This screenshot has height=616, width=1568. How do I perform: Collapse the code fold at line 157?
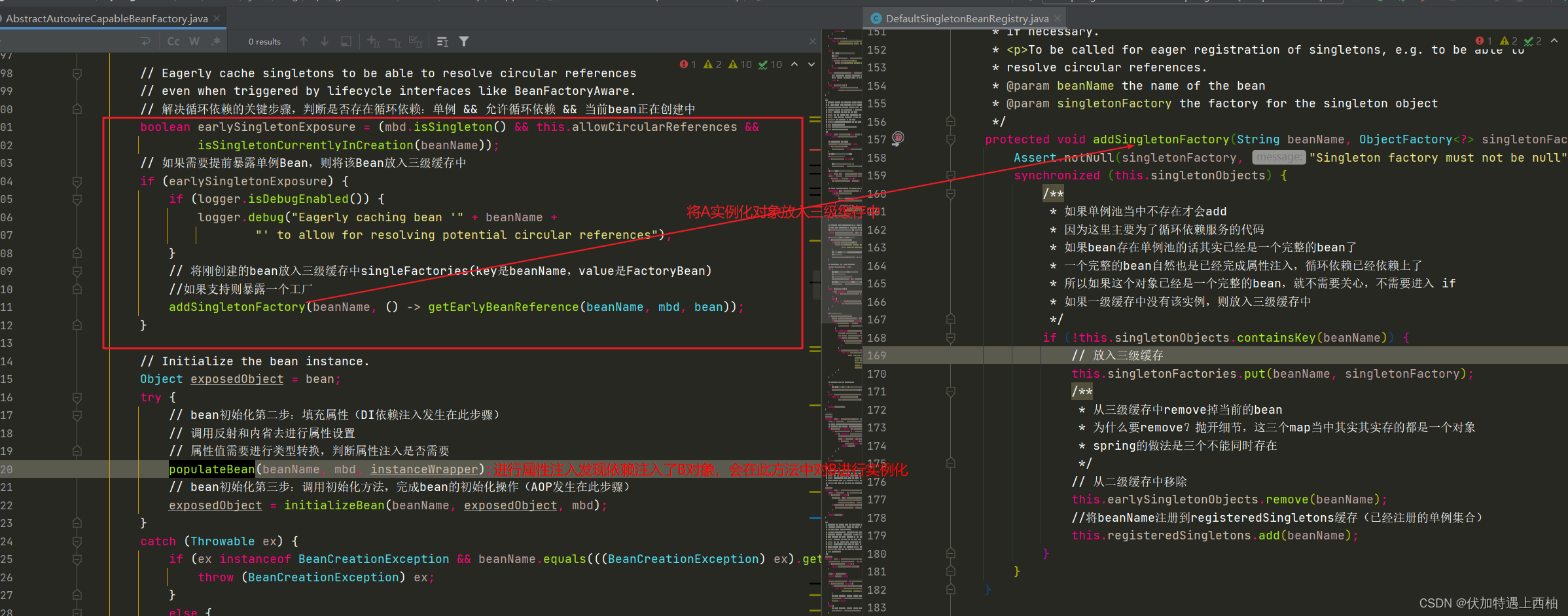(951, 139)
